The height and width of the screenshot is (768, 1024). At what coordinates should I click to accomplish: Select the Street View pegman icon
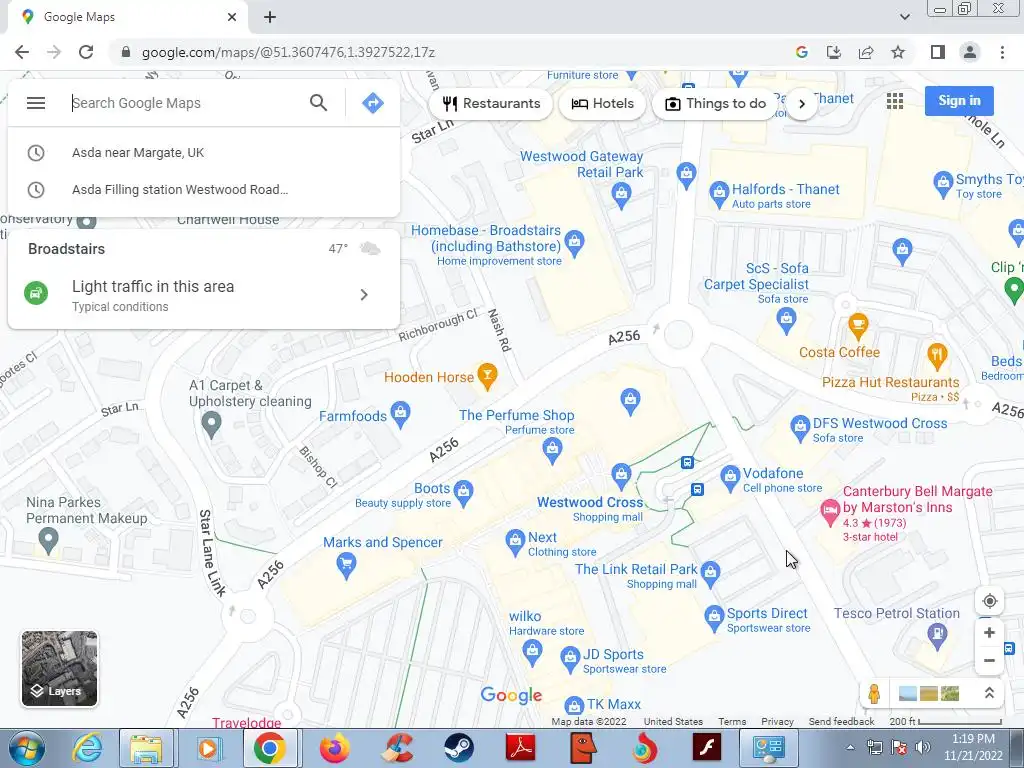[x=874, y=694]
